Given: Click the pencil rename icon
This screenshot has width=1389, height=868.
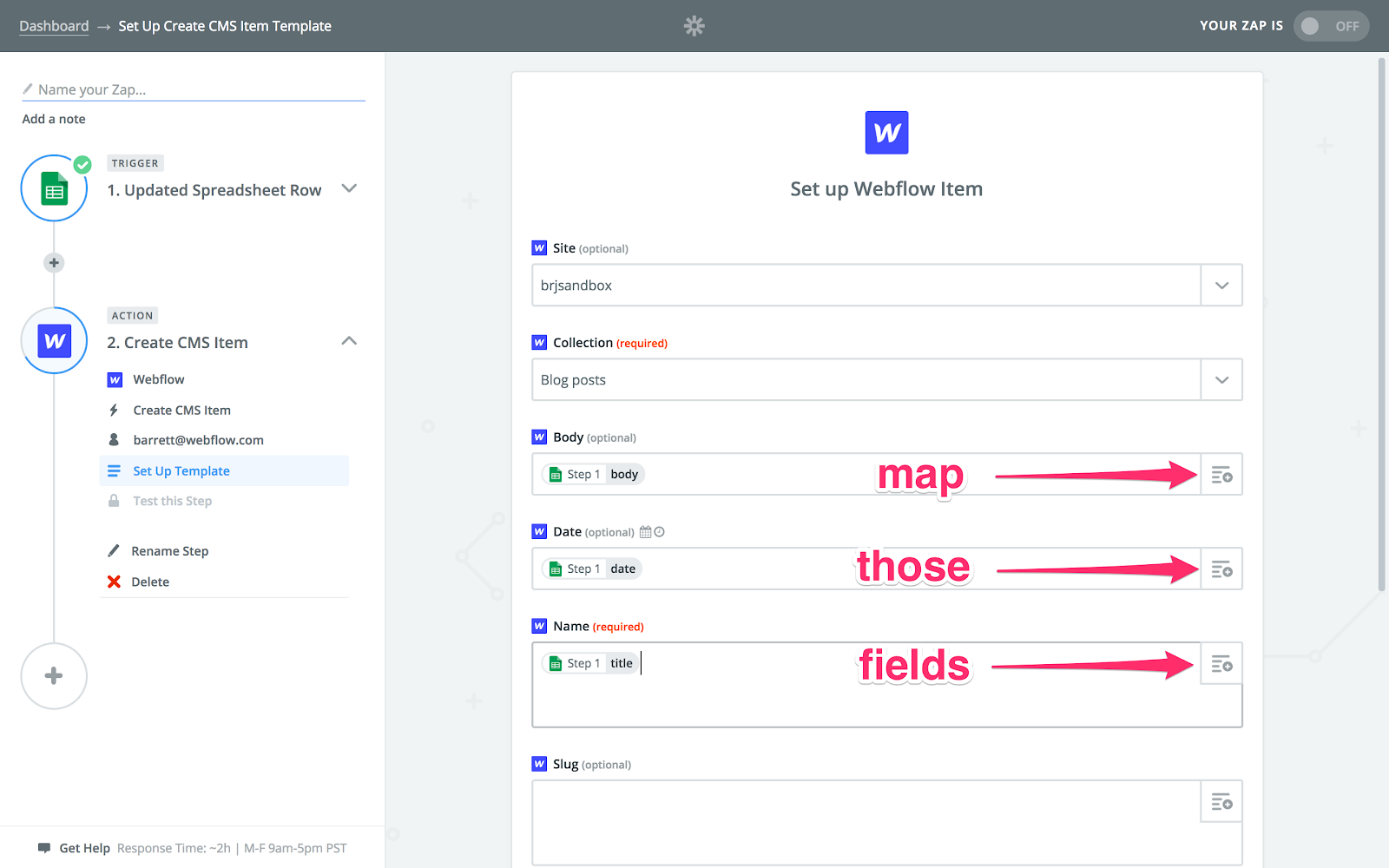Looking at the screenshot, I should point(114,551).
